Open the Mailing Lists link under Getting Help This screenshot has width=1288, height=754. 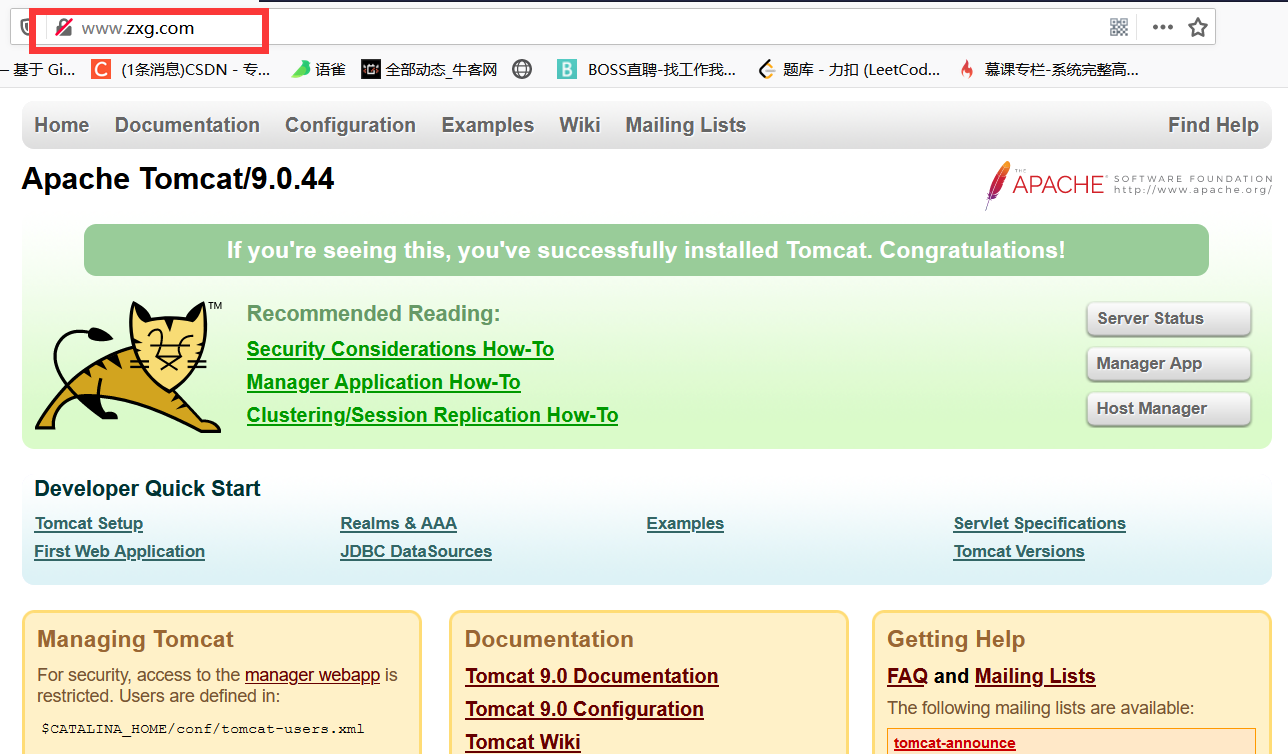(x=1035, y=676)
